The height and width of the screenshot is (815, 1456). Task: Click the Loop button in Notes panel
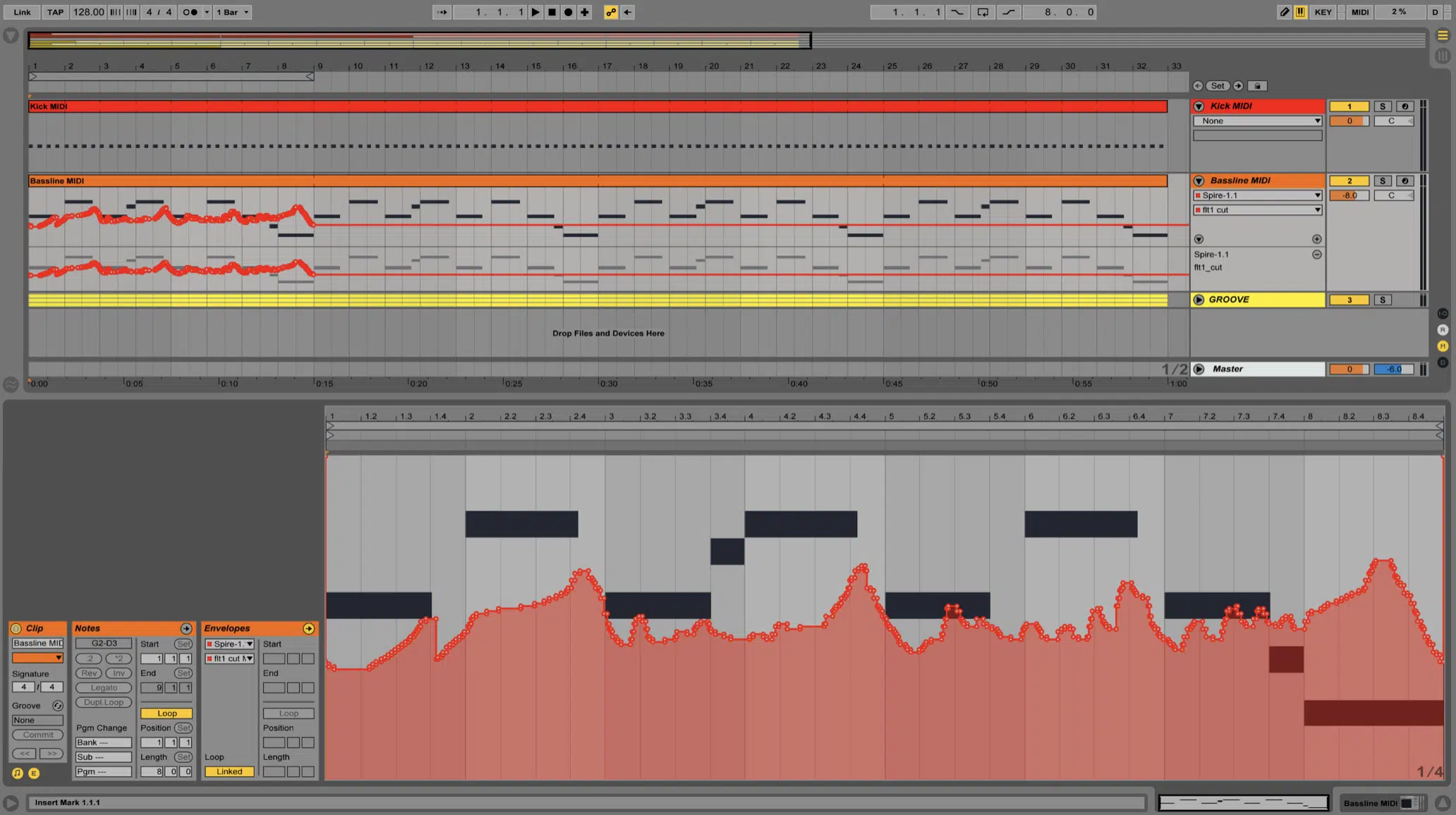(166, 712)
